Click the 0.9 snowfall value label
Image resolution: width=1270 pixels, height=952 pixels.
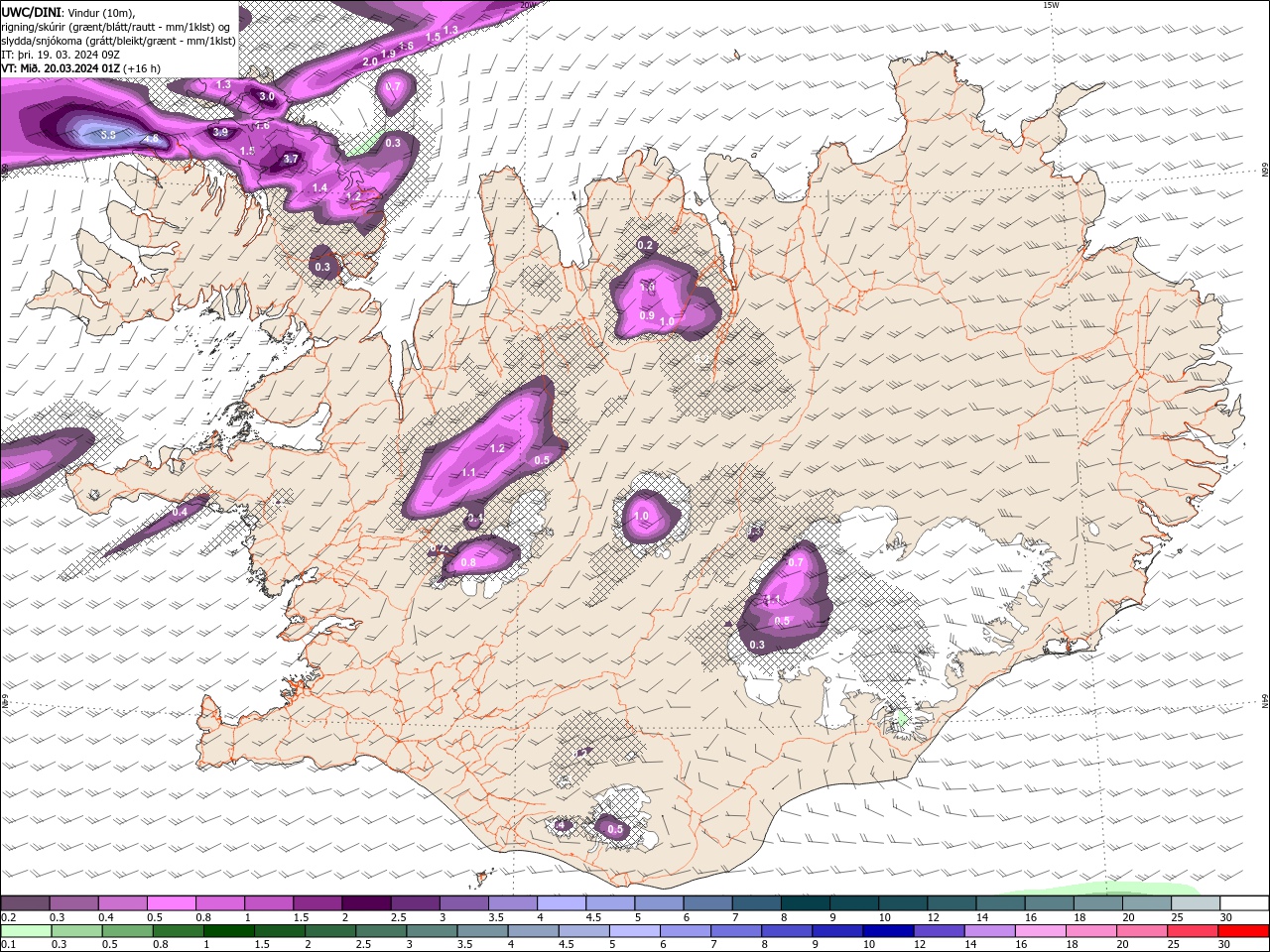[x=647, y=315]
